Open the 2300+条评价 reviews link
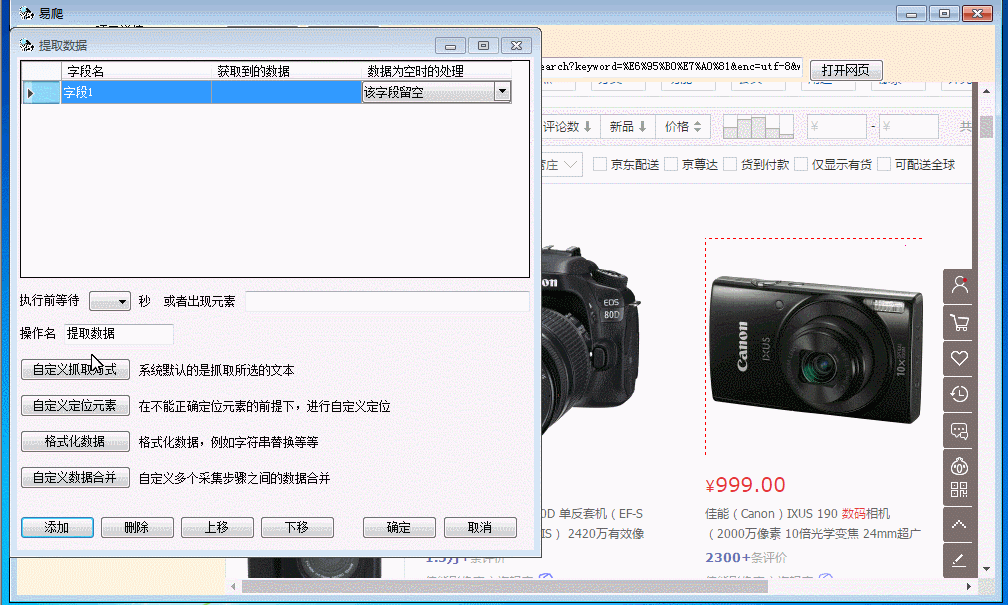 [746, 557]
